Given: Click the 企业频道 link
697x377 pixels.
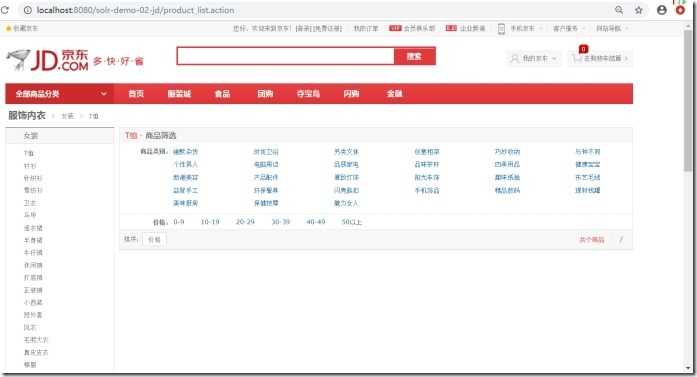Looking at the screenshot, I should click(x=472, y=28).
